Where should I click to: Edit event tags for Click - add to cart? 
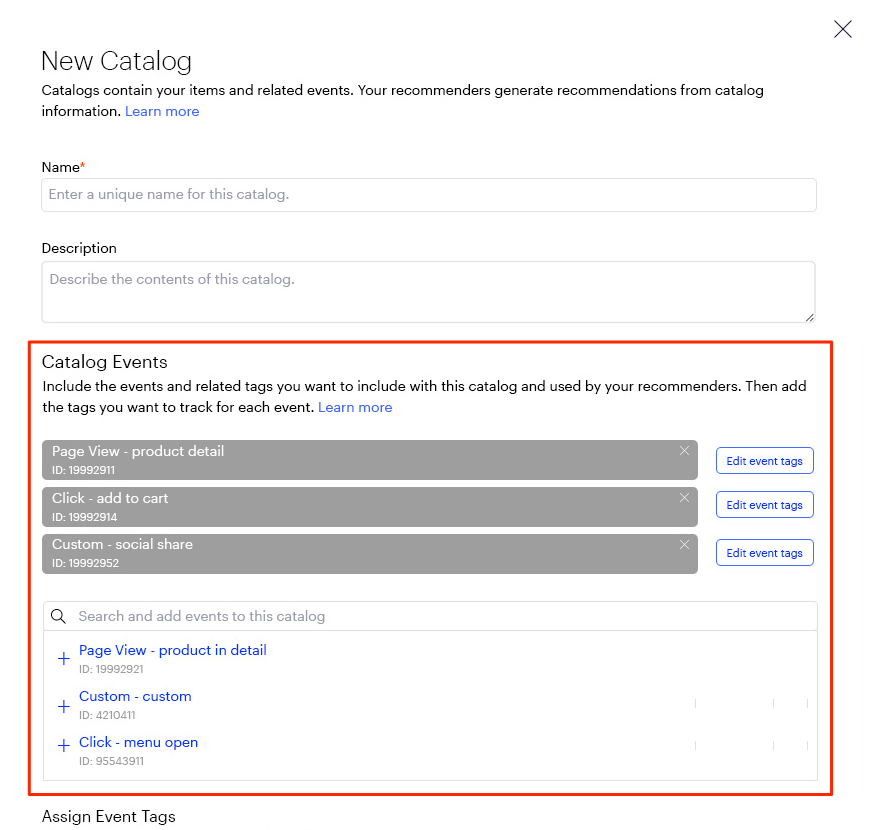(x=764, y=504)
